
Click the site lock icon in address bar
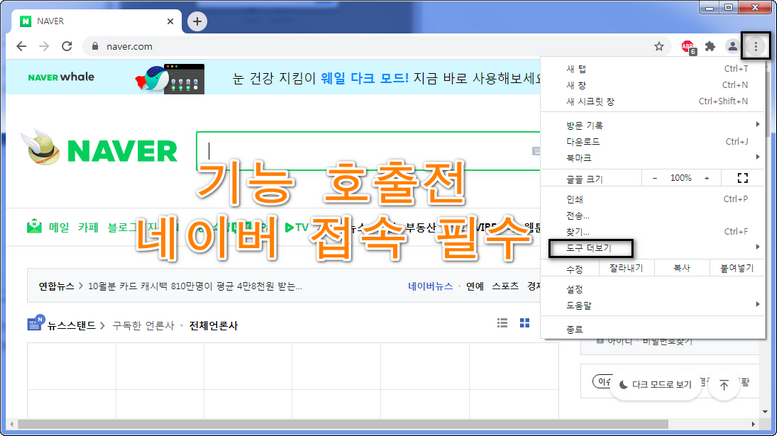tap(95, 47)
